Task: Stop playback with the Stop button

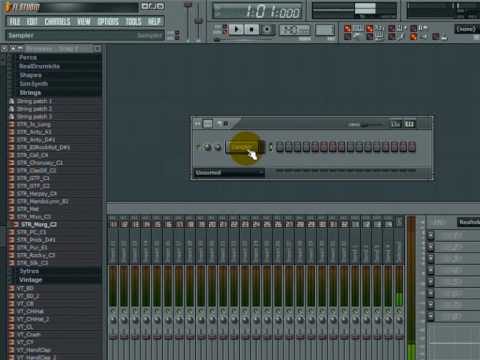Action: 252,30
